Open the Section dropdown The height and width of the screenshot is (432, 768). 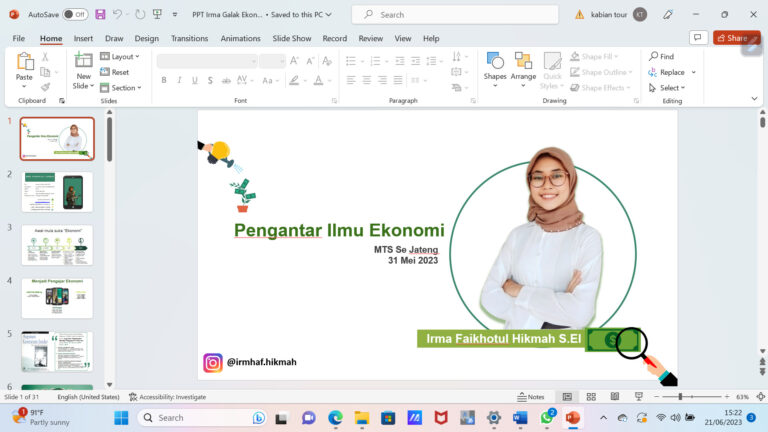coord(122,88)
